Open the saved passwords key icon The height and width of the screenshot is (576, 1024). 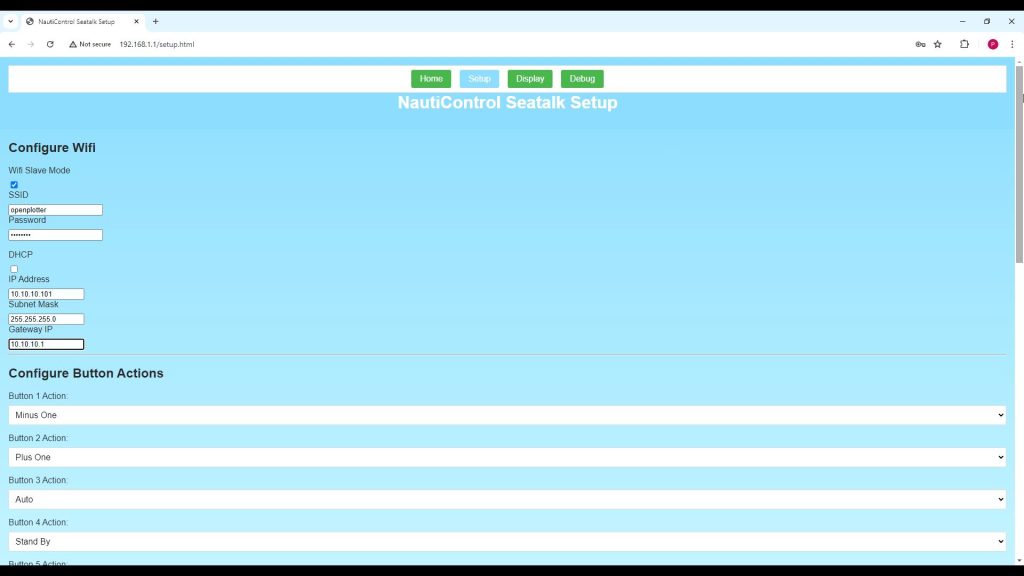pos(920,44)
